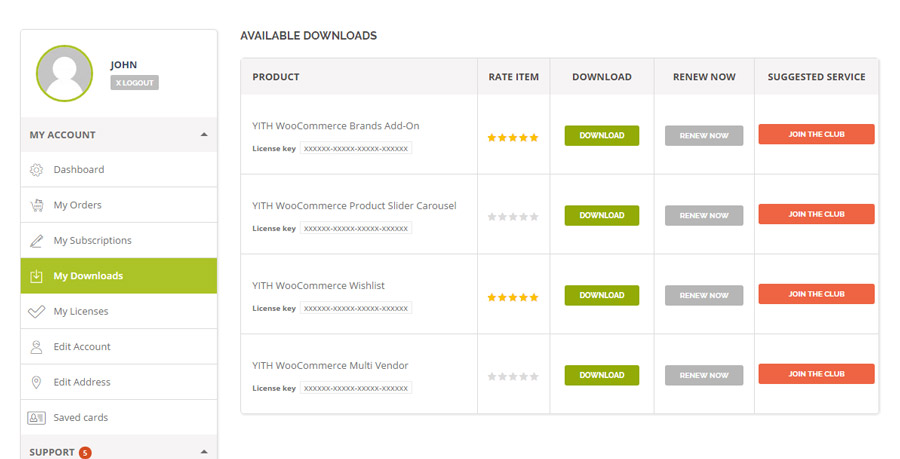This screenshot has height=459, width=900.
Task: Click the Edit Account person icon
Action: tap(36, 347)
